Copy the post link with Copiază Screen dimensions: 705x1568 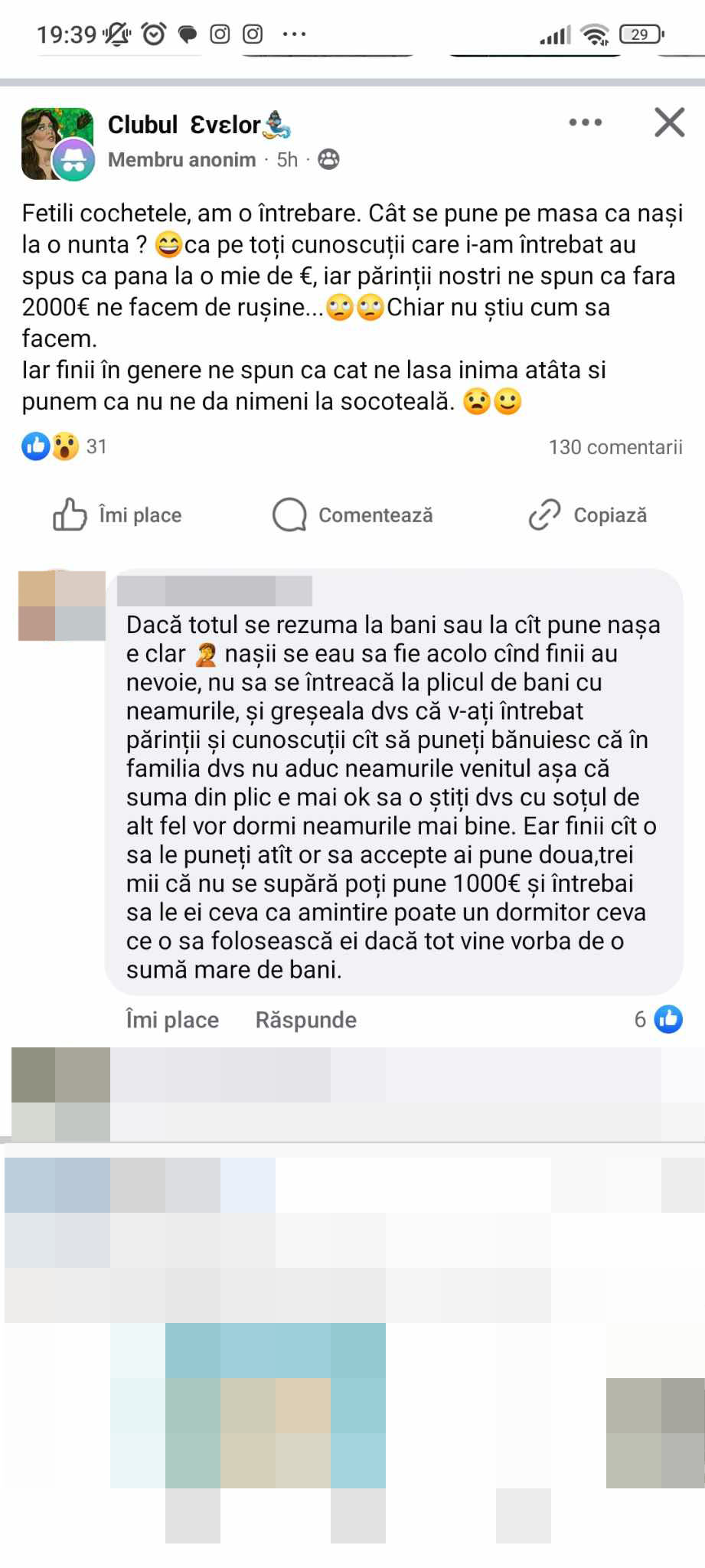588,515
